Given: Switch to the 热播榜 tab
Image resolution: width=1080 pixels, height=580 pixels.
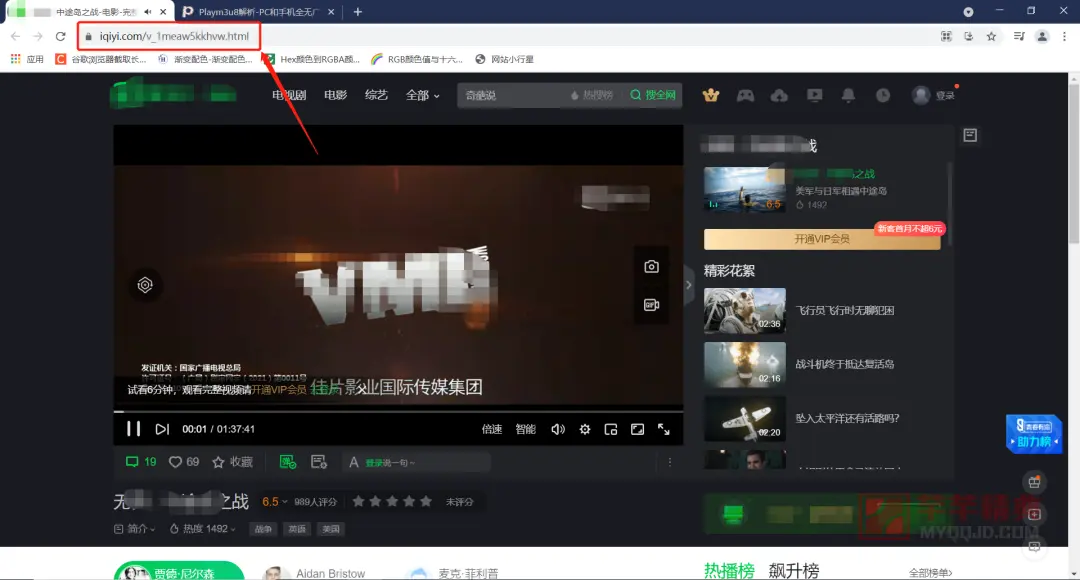Looking at the screenshot, I should 729,571.
